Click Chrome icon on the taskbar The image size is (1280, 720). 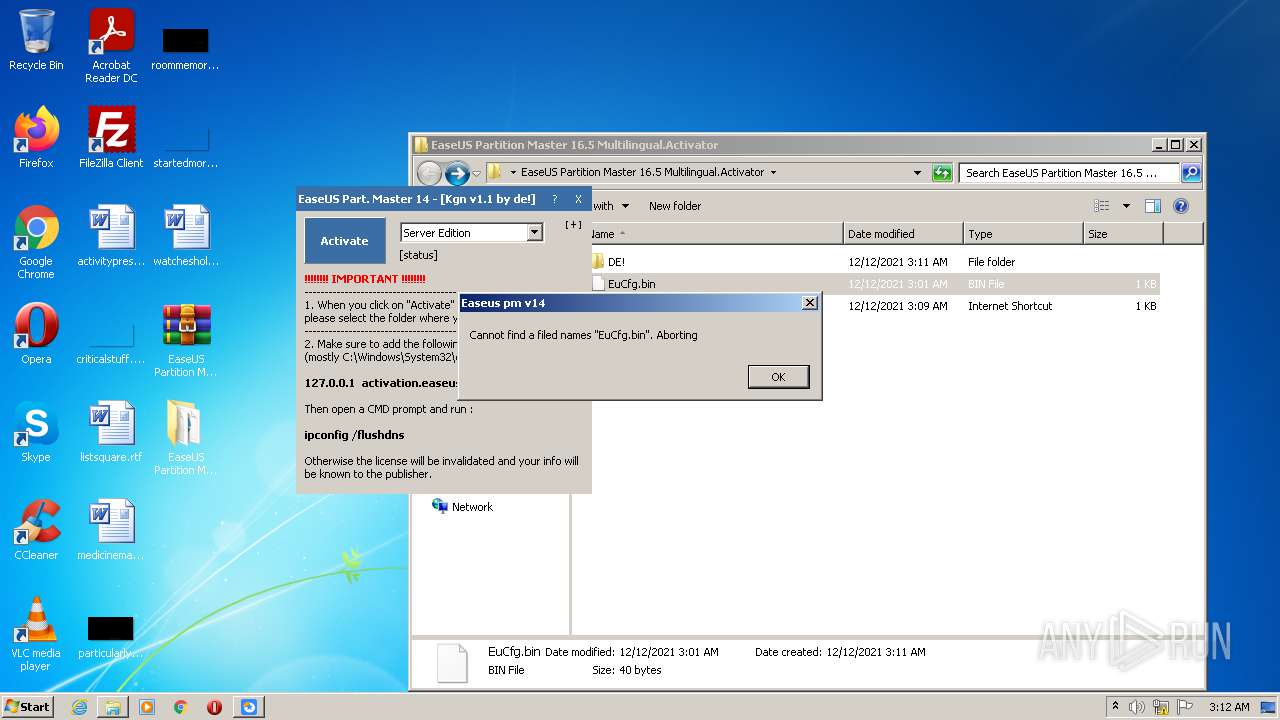[181, 707]
